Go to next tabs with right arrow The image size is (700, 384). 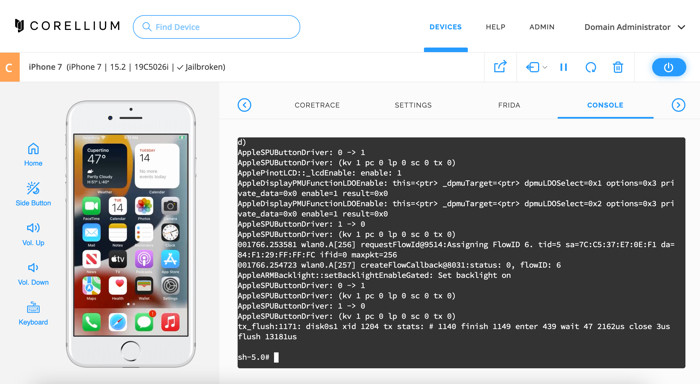678,105
